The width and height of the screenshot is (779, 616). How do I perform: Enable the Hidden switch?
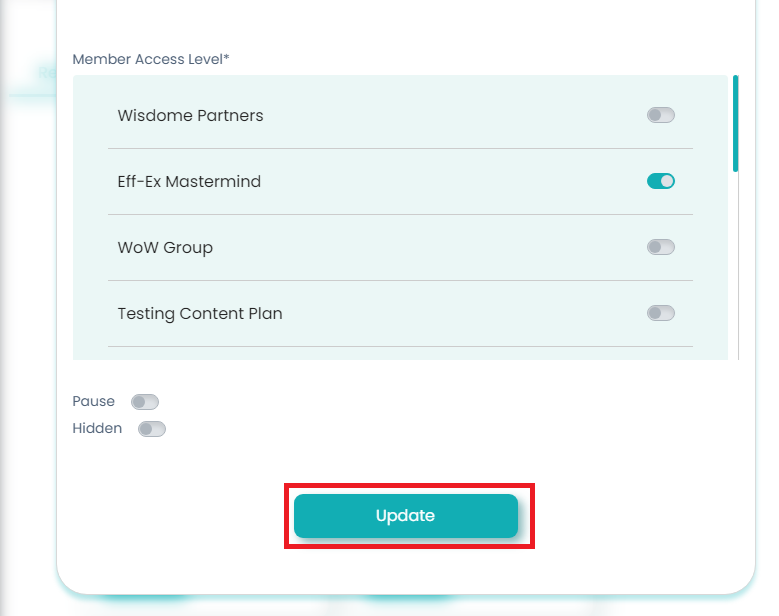pos(152,429)
